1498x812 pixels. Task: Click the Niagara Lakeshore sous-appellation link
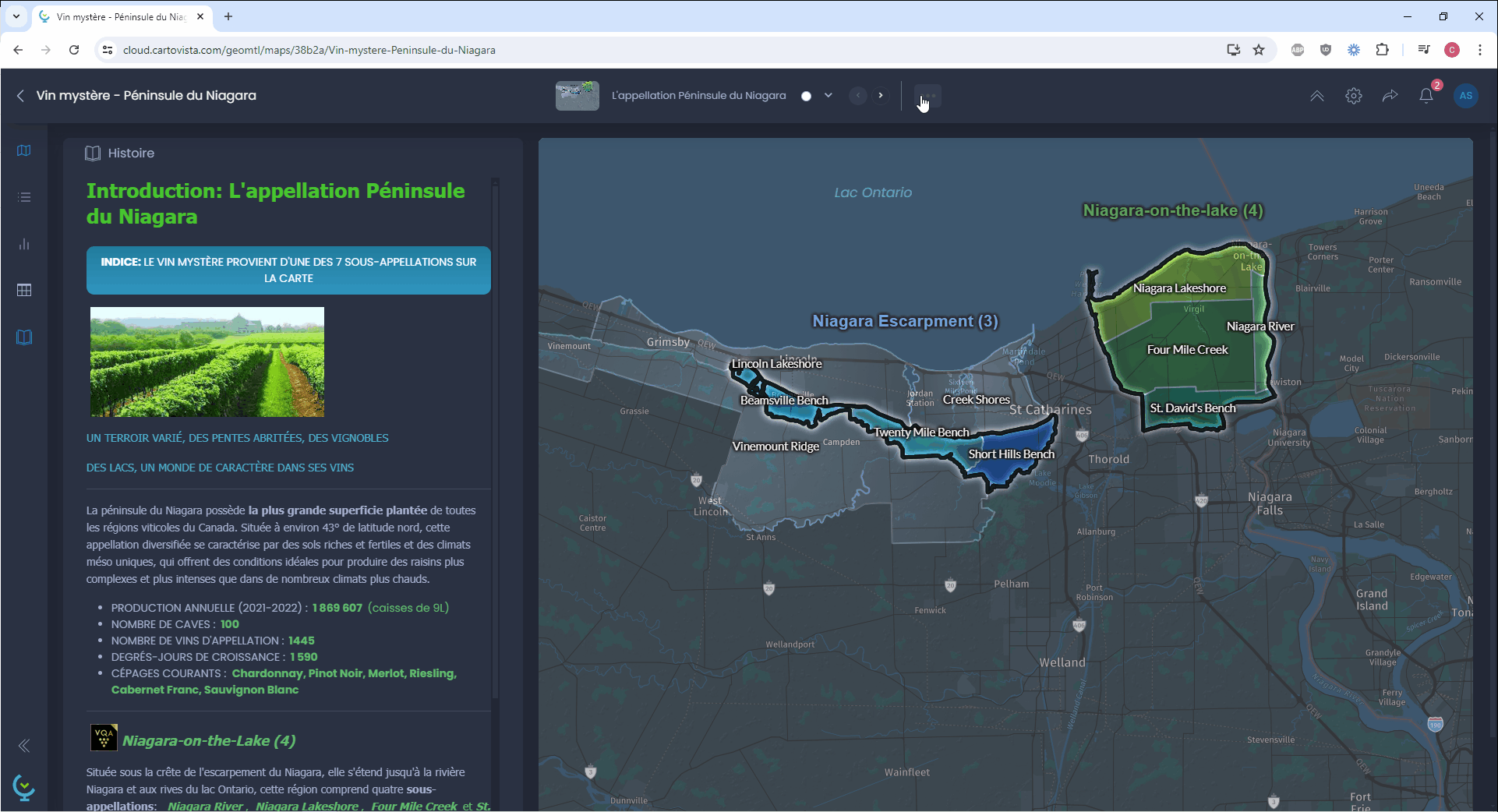[307, 806]
